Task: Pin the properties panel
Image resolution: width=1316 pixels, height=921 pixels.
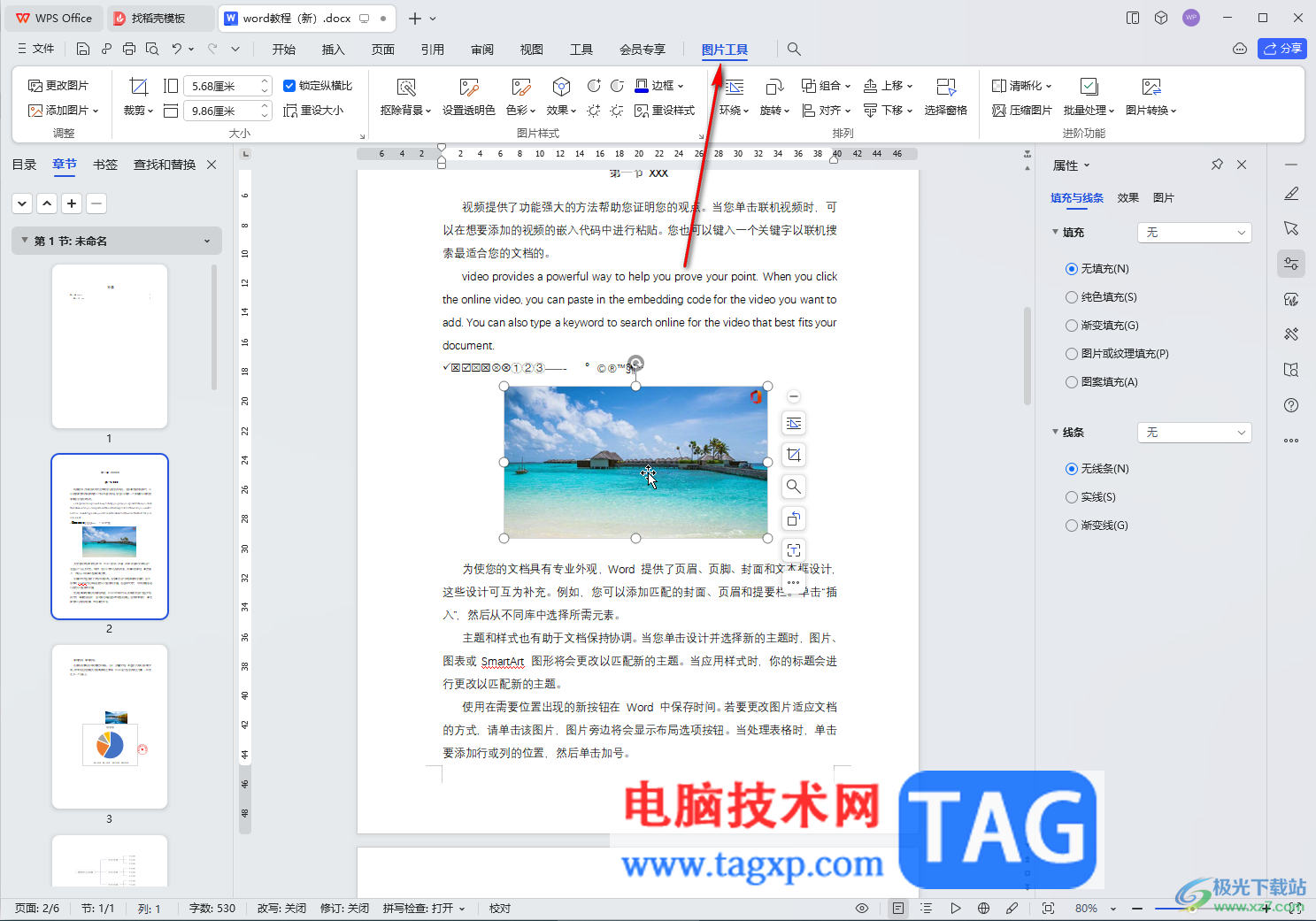Action: [1217, 165]
